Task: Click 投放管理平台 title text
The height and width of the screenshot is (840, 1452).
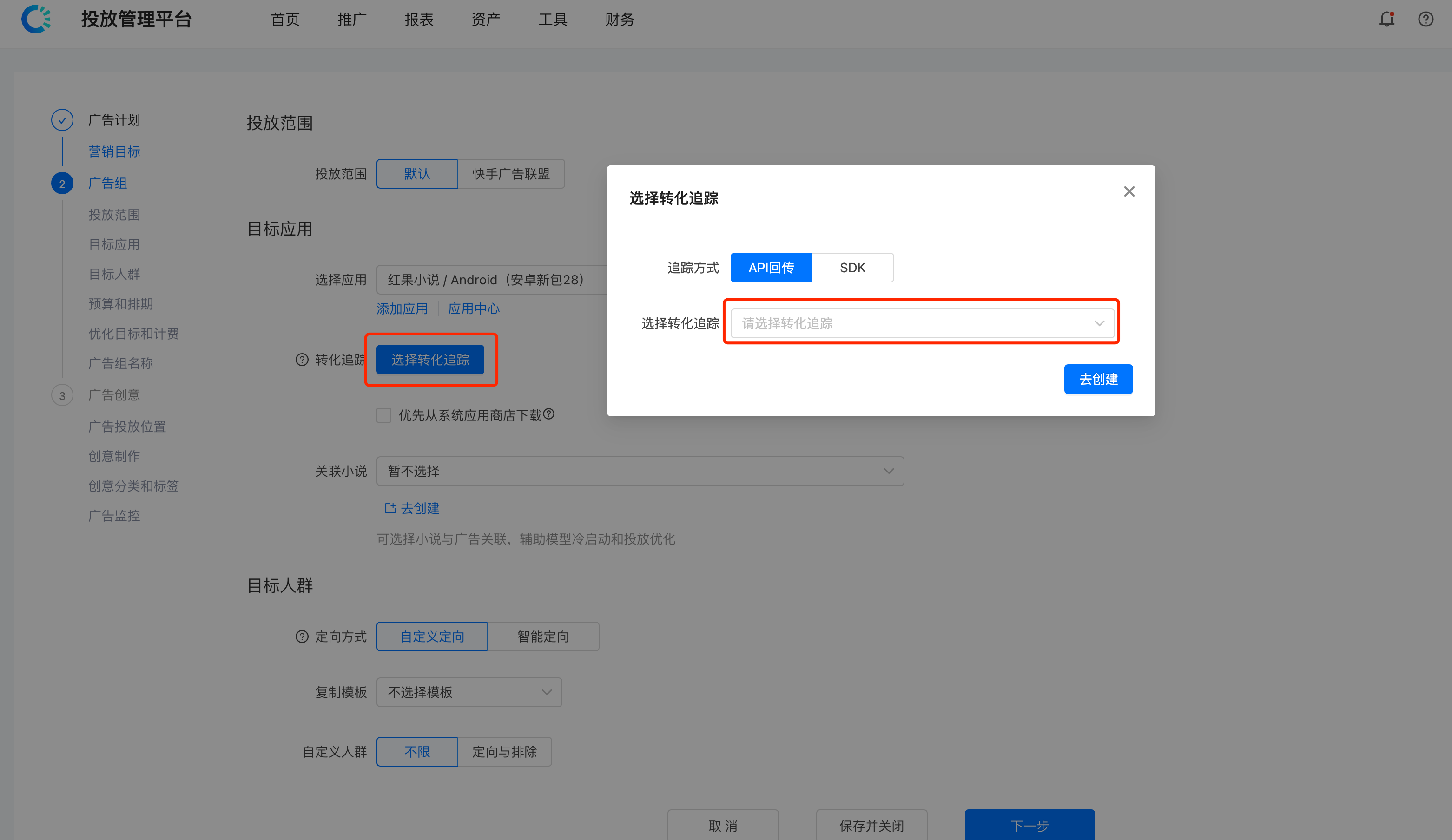Action: [x=136, y=19]
